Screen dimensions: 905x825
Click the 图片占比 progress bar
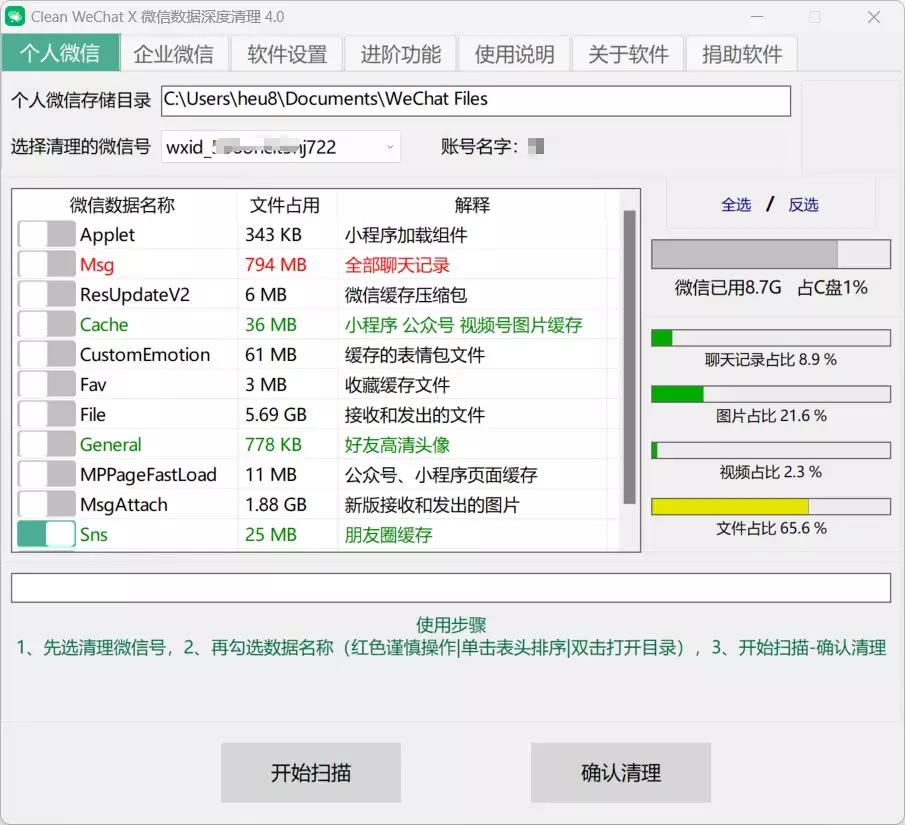[x=771, y=394]
